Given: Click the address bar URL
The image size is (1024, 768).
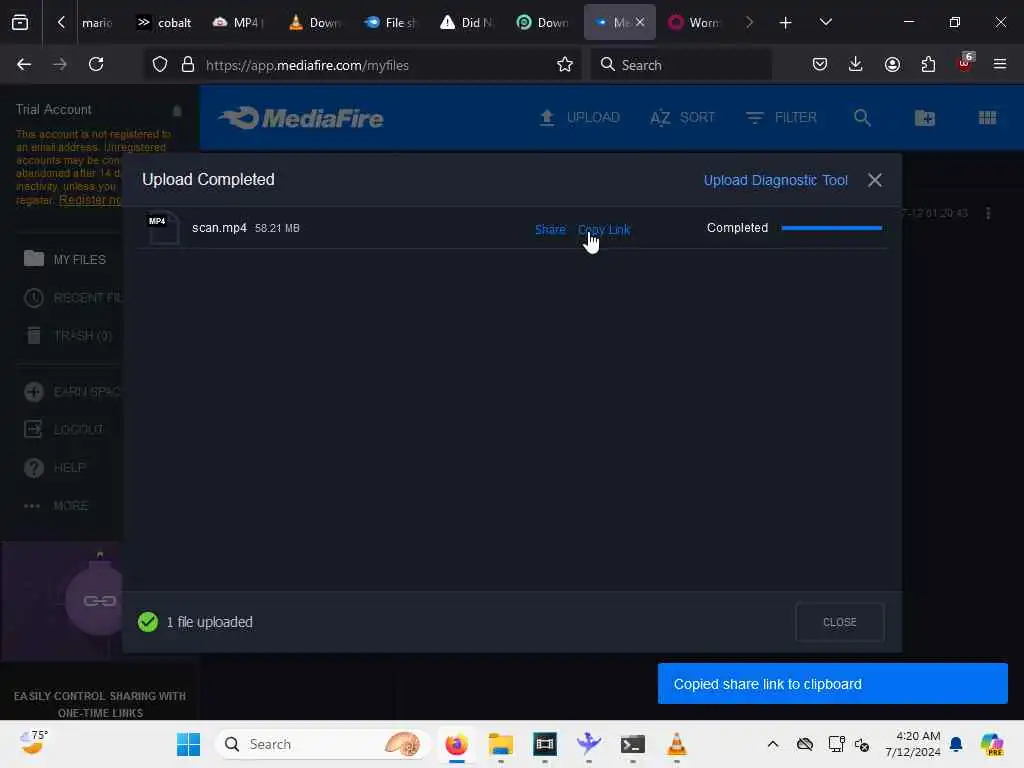Looking at the screenshot, I should click(x=307, y=65).
